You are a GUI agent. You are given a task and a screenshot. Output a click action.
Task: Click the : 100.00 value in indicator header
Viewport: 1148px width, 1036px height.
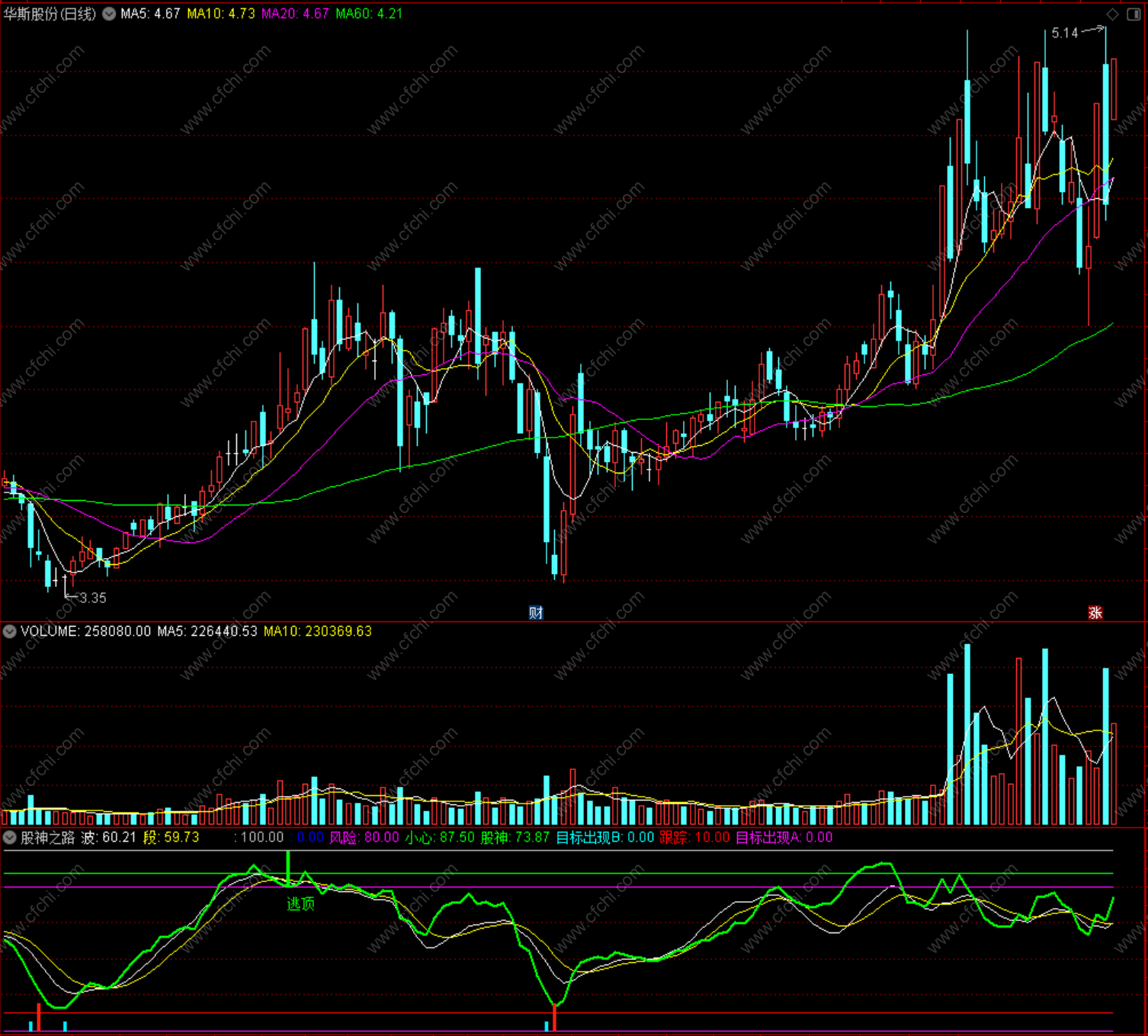click(259, 837)
